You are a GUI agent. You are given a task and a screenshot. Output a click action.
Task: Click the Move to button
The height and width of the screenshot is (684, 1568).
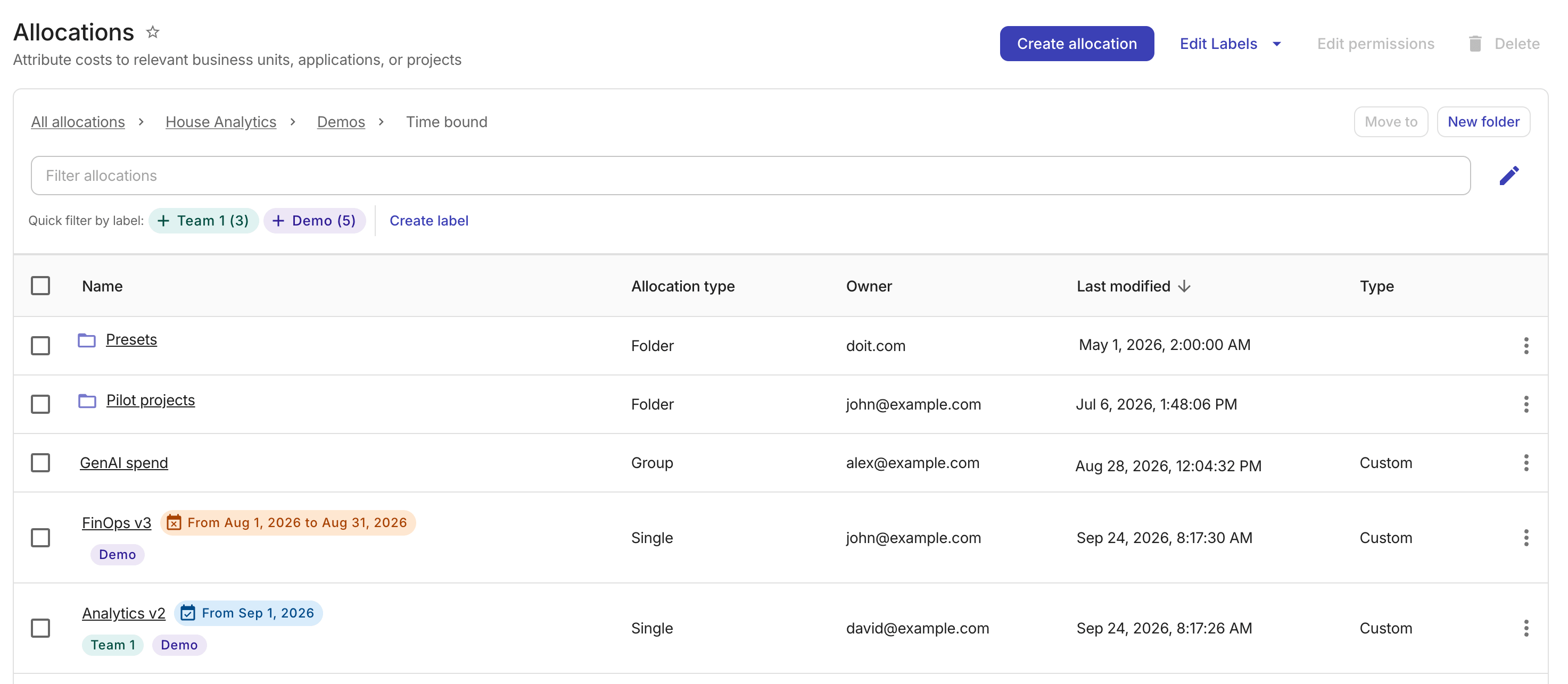pyautogui.click(x=1391, y=122)
